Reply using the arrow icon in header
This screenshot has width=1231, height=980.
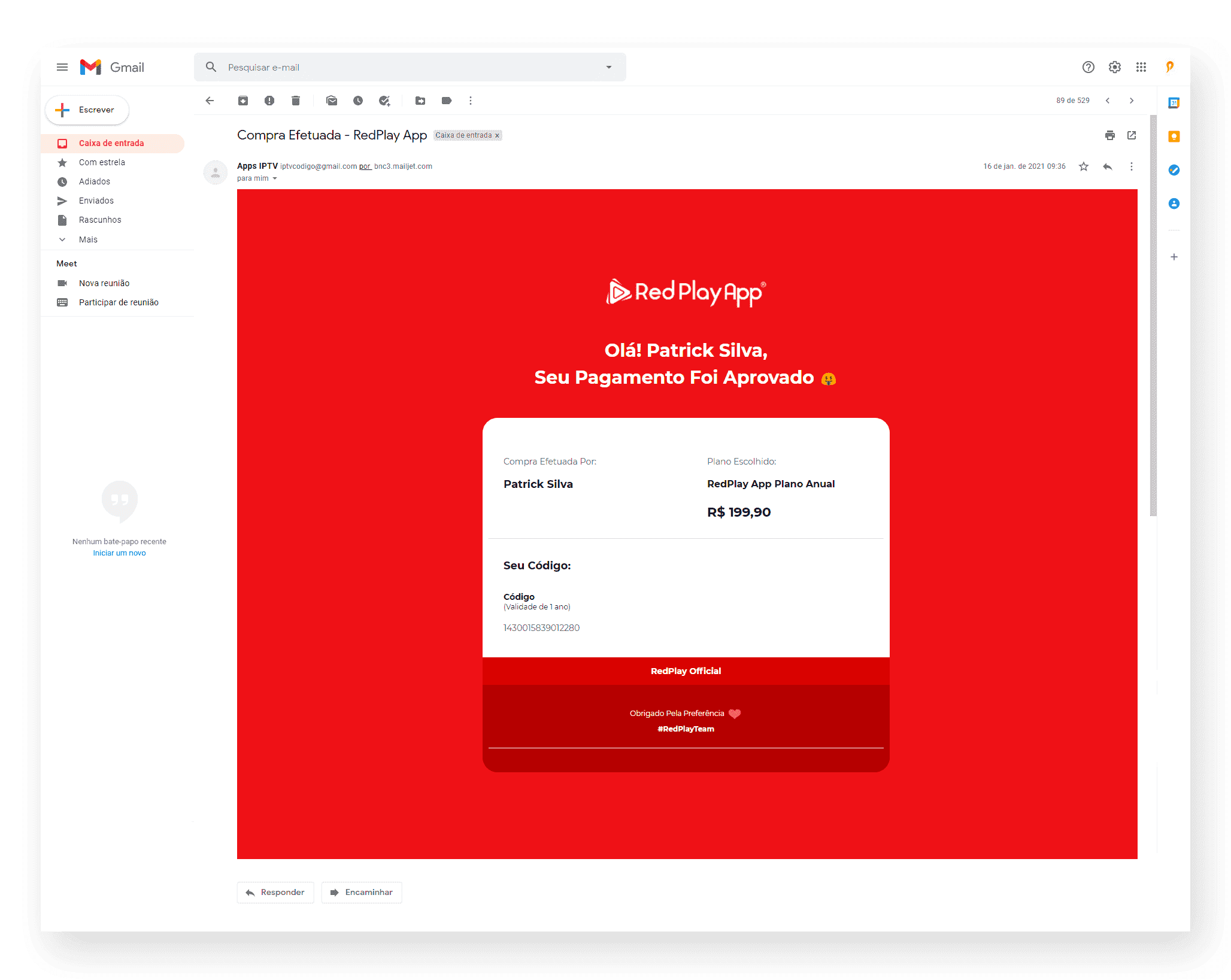click(1108, 166)
